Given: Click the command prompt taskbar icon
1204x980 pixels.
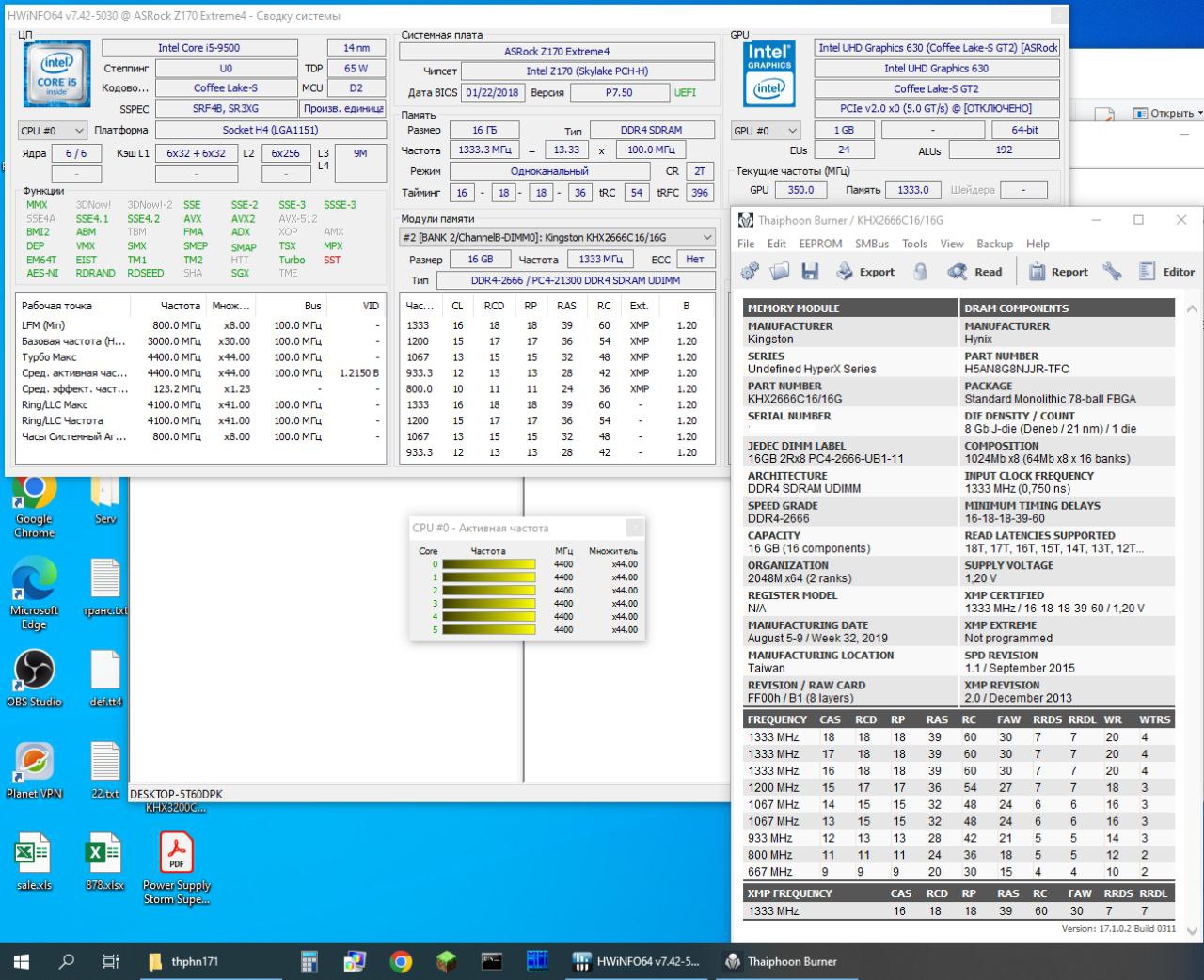Looking at the screenshot, I should coord(491,961).
